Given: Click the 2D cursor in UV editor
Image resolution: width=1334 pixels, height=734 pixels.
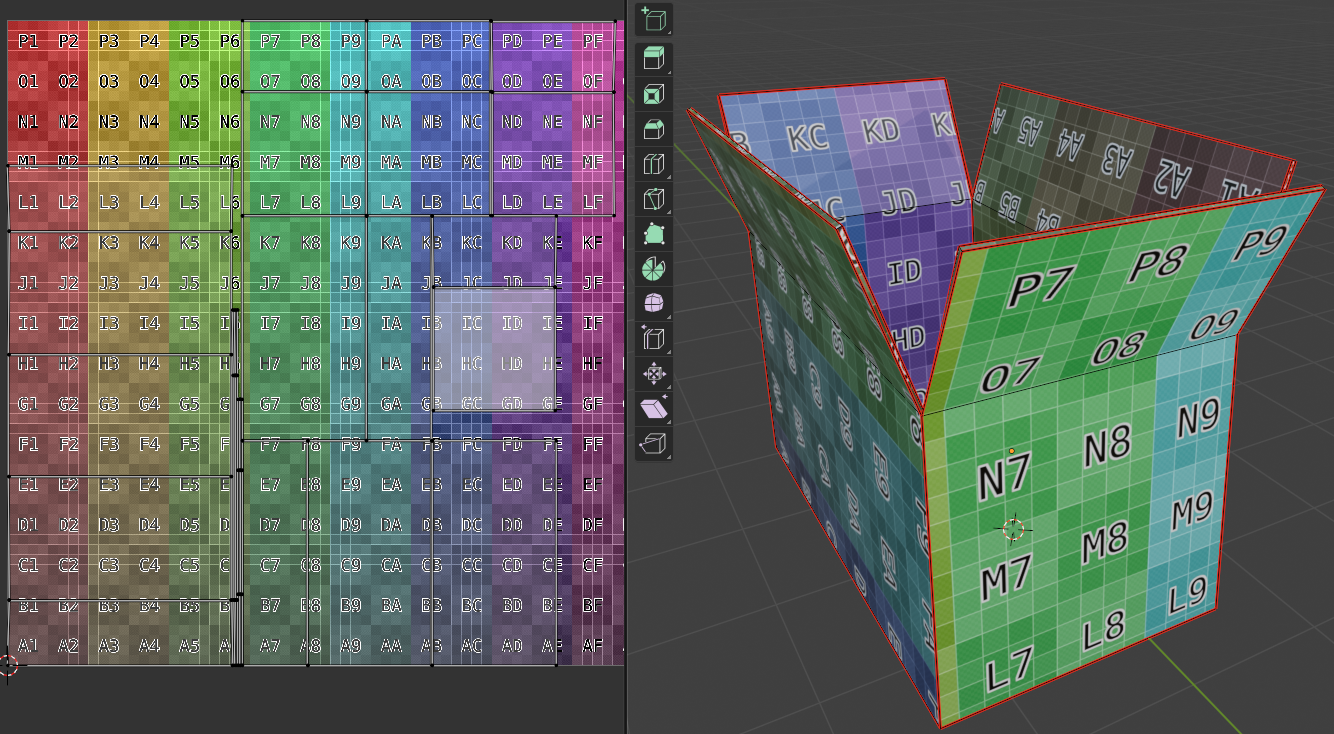Looking at the screenshot, I should coord(8,664).
